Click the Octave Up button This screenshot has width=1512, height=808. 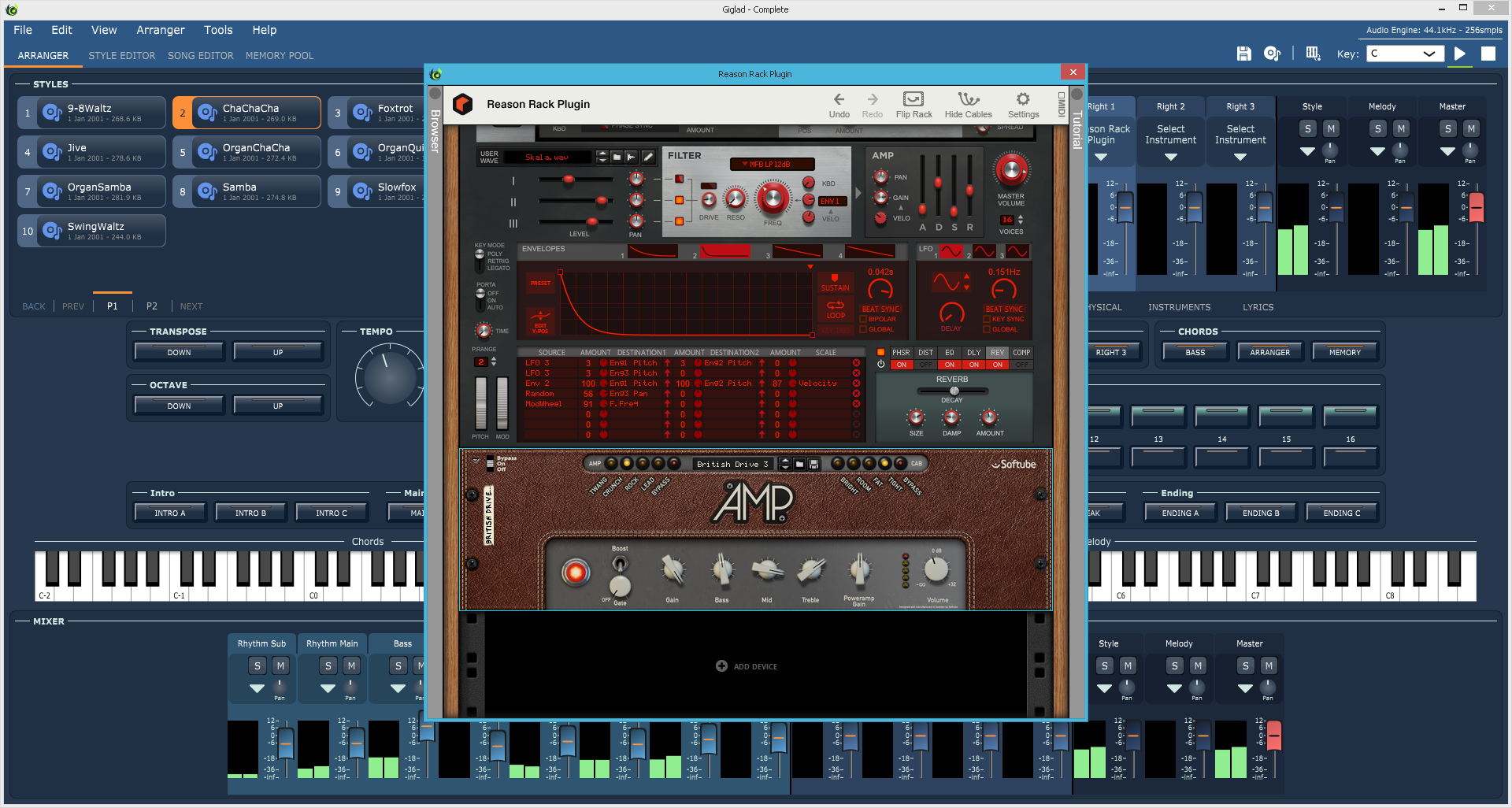click(278, 406)
